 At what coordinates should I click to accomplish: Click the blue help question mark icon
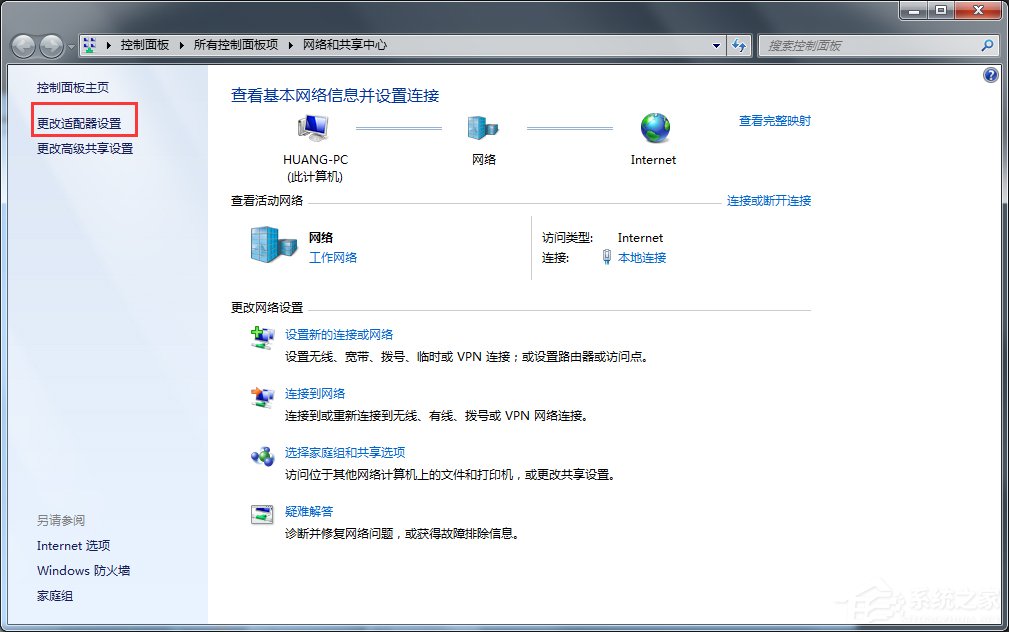pos(990,75)
